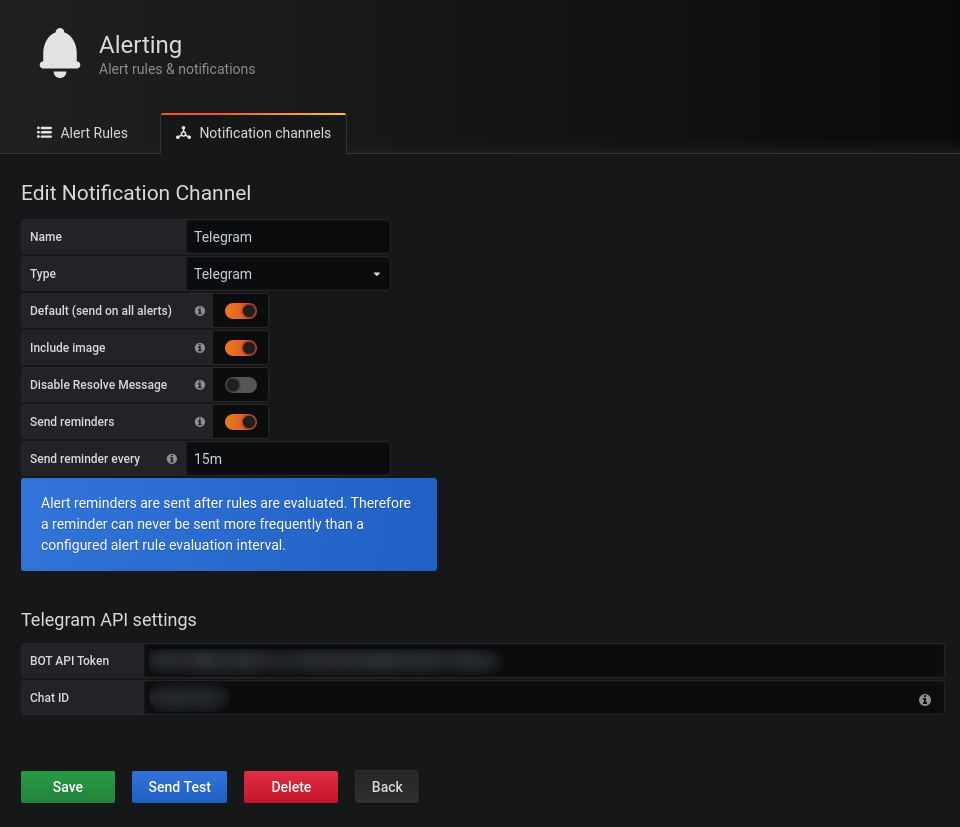Click the Edit Notification Channel heading

[x=136, y=193]
